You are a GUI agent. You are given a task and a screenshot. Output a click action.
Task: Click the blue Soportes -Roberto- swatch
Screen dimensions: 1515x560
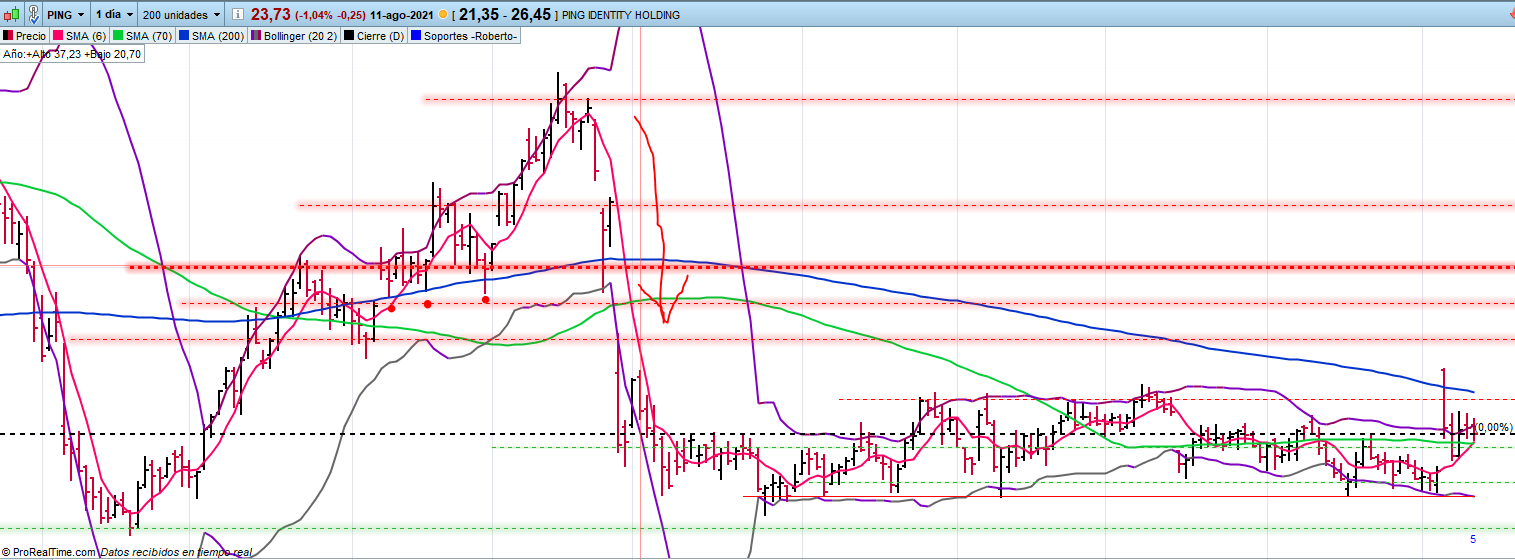(417, 36)
